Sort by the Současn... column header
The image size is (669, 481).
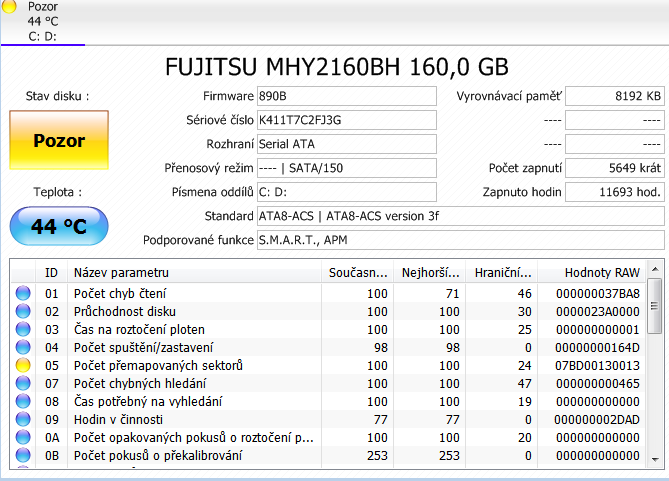pyautogui.click(x=358, y=273)
